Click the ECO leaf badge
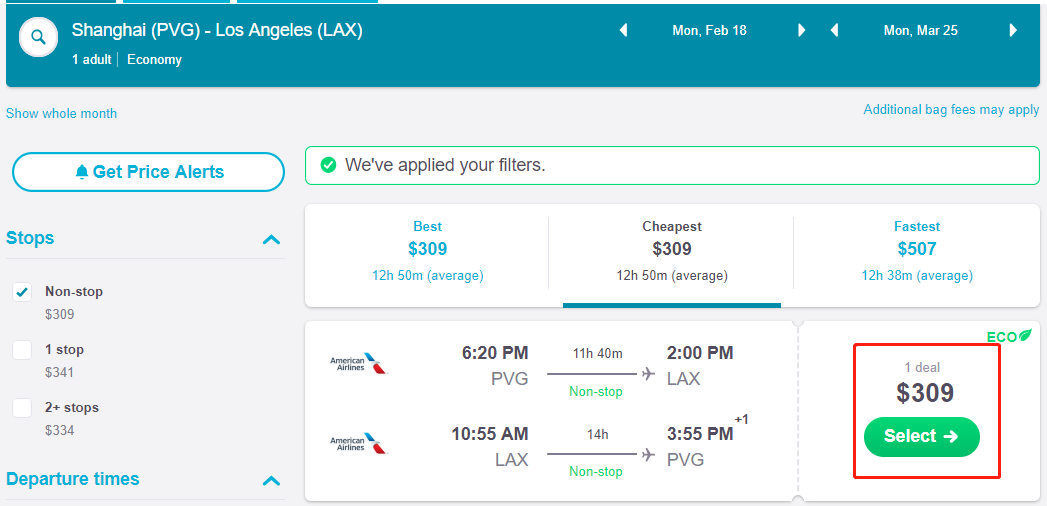 pyautogui.click(x=1009, y=336)
